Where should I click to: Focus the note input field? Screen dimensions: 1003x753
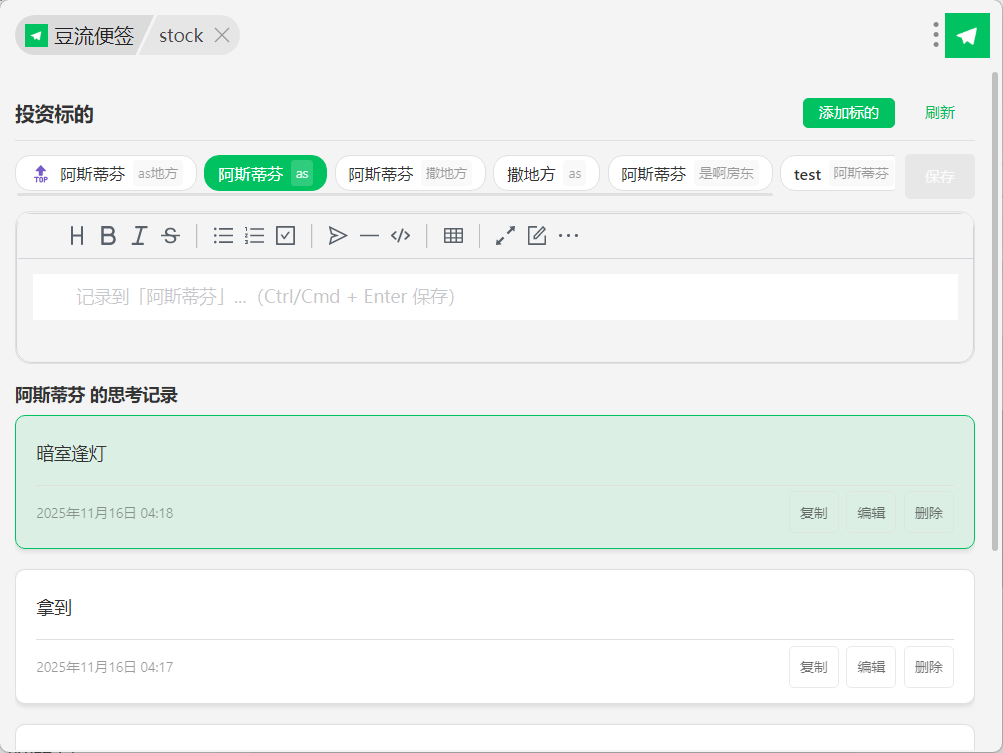tap(495, 297)
